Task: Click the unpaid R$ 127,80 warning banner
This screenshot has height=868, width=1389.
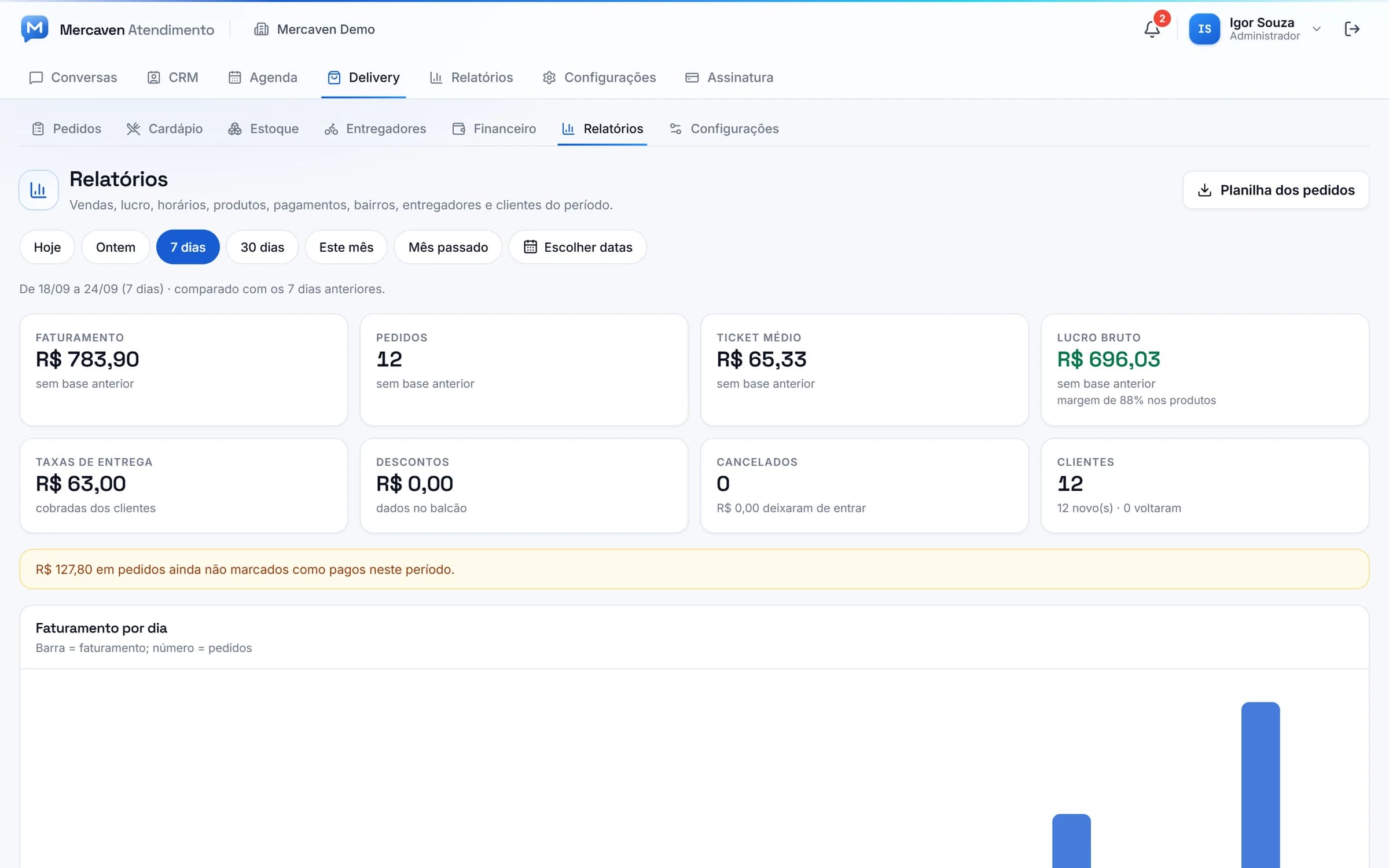Action: coord(694,569)
